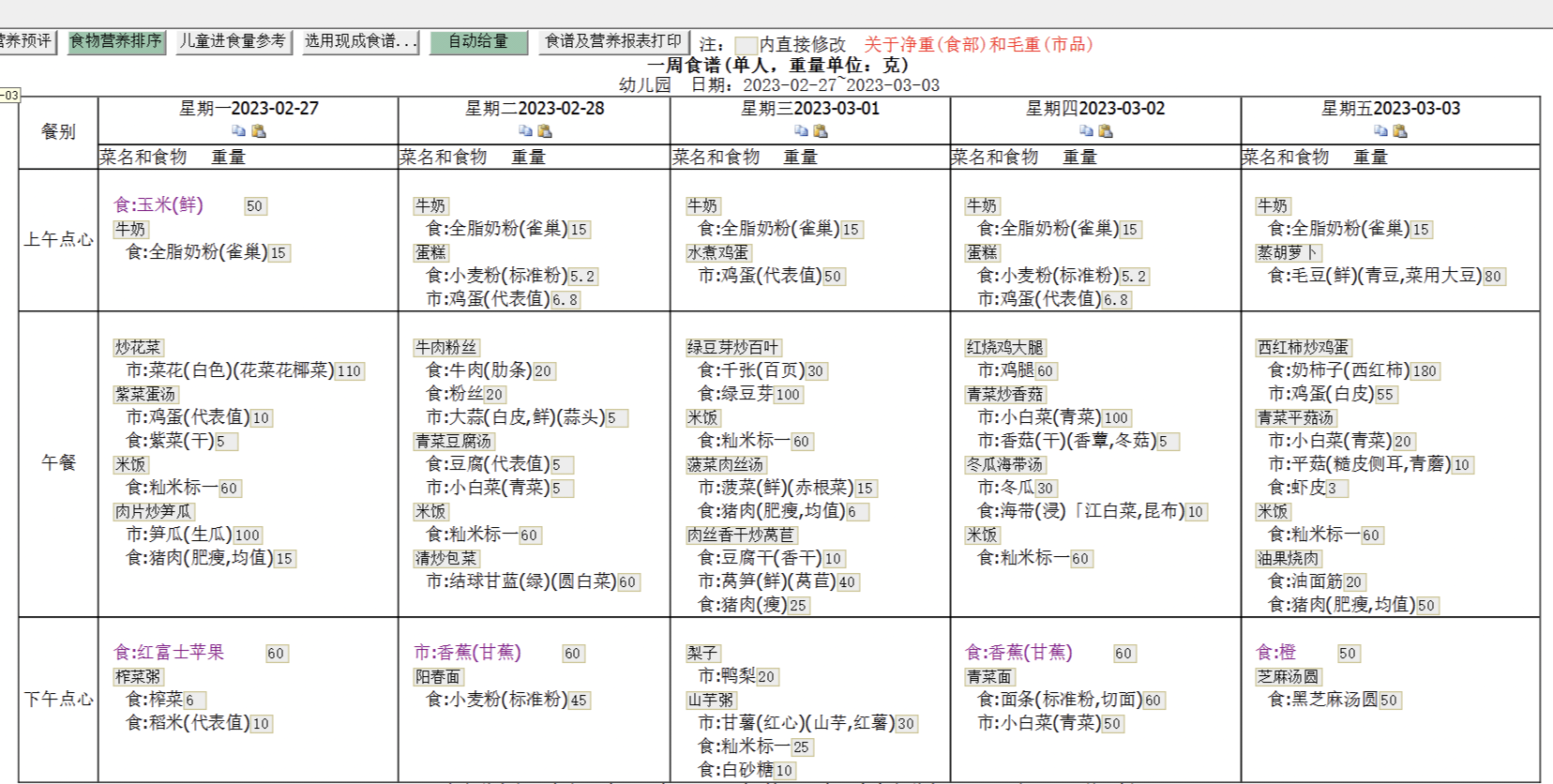Viewport: 1553px width, 784px height.
Task: Select the 山芋粥 dish label
Action: point(711,701)
